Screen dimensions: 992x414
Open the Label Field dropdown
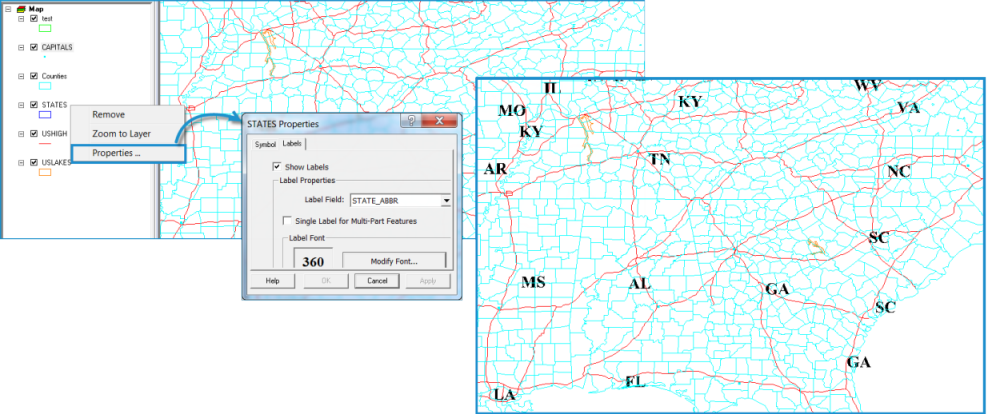445,201
